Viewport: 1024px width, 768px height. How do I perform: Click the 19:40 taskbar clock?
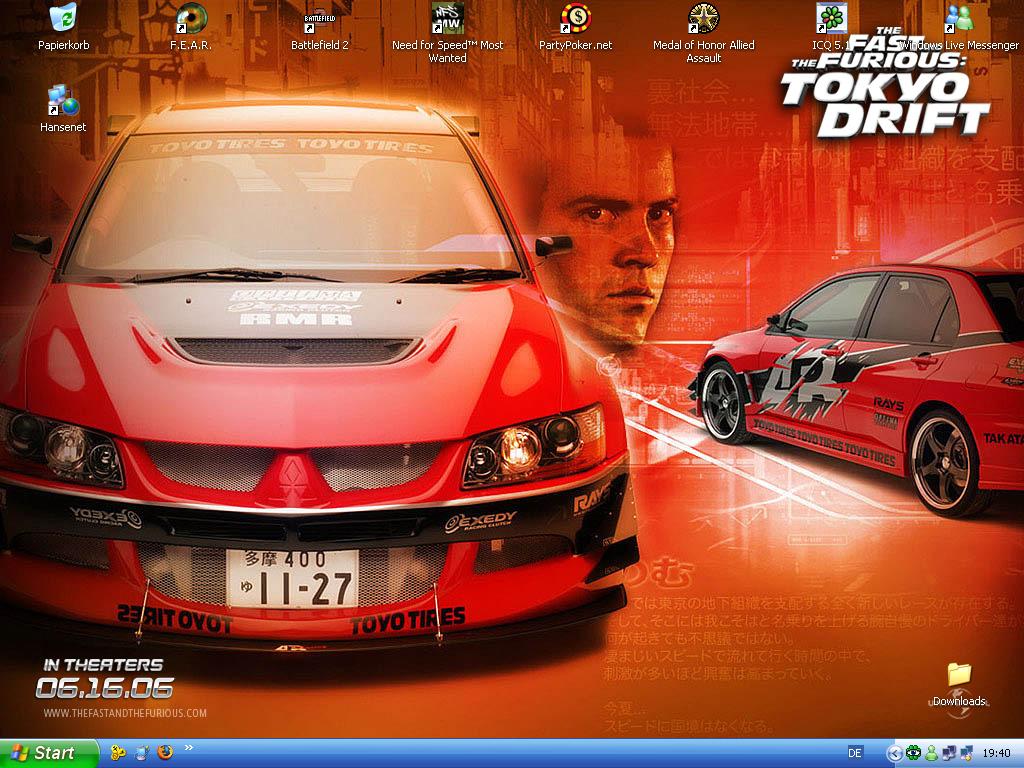point(996,754)
